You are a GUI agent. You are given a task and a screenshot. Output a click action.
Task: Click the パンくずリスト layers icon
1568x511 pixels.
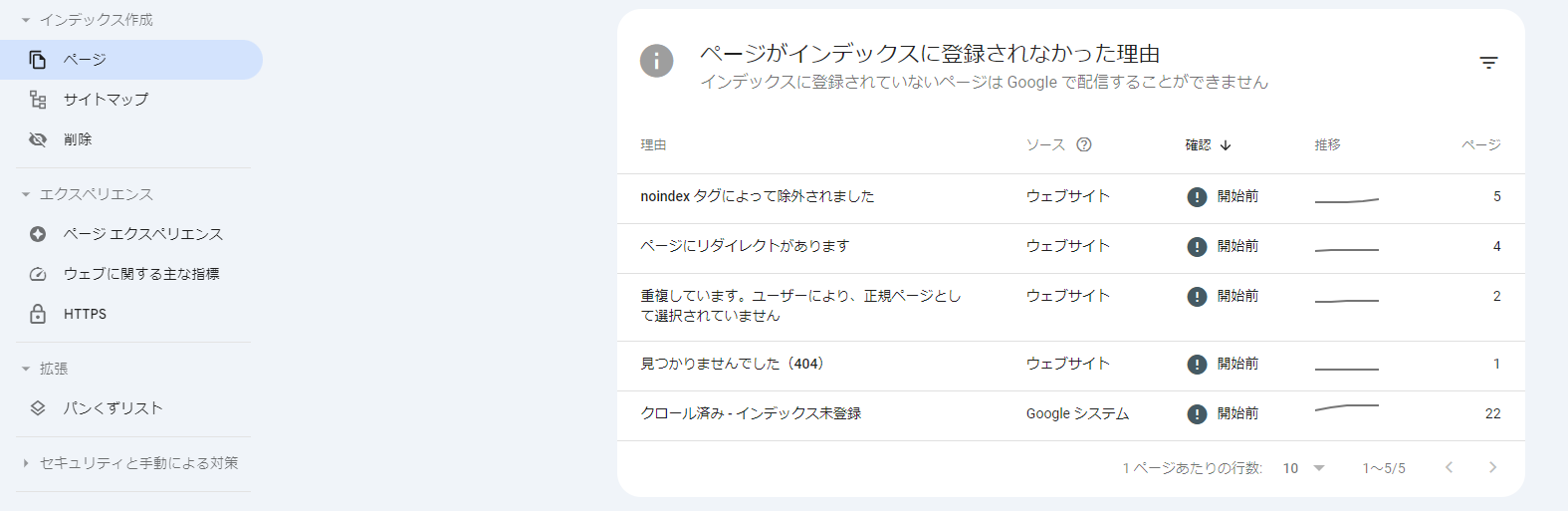[x=38, y=408]
